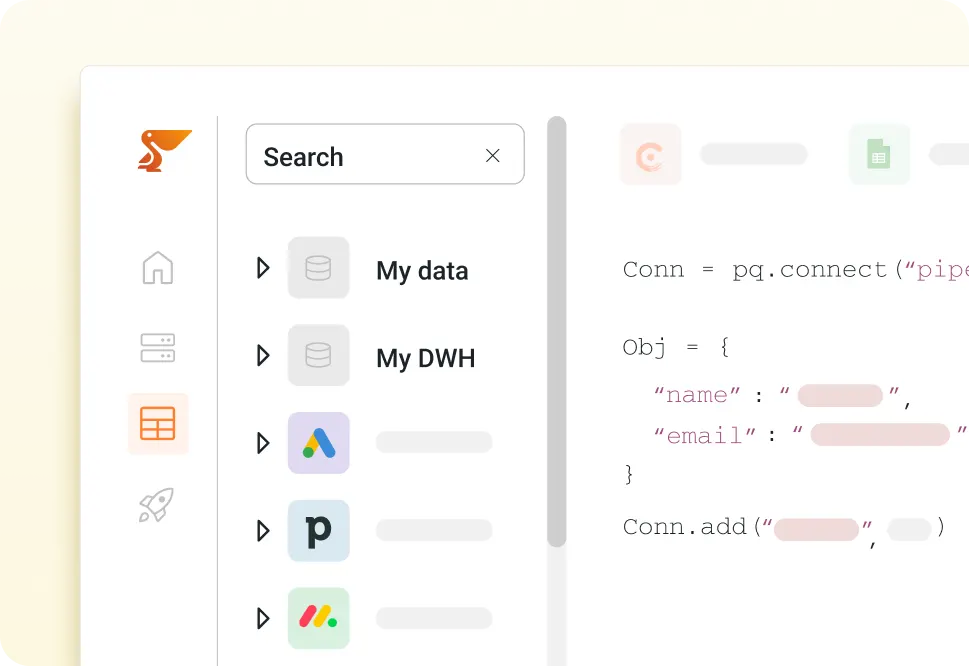Click the My data database icon
Image resolution: width=969 pixels, height=666 pixels.
318,267
